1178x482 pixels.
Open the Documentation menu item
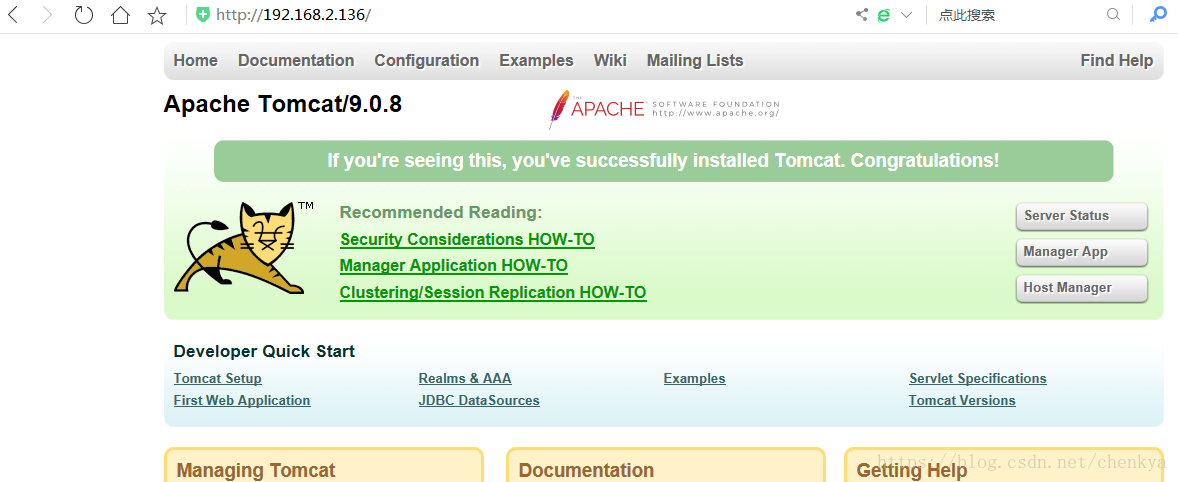(296, 61)
